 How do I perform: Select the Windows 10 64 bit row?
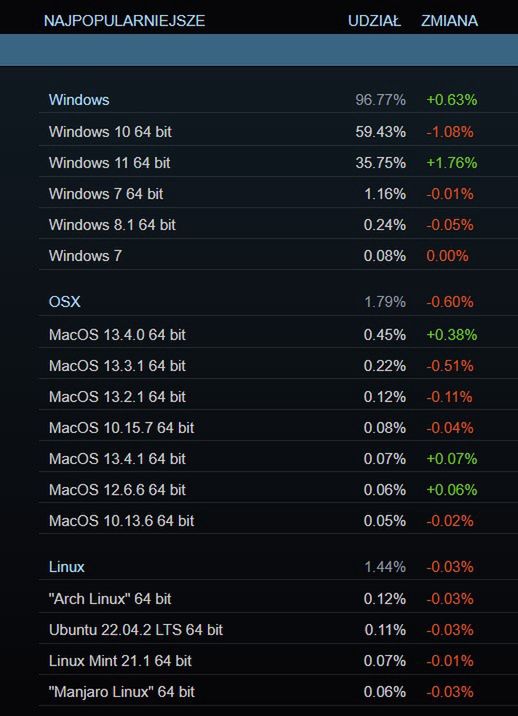pos(278,132)
